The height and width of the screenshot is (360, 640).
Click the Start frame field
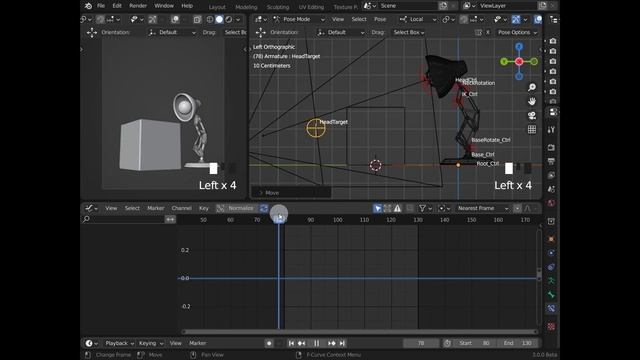pyautogui.click(x=475, y=343)
